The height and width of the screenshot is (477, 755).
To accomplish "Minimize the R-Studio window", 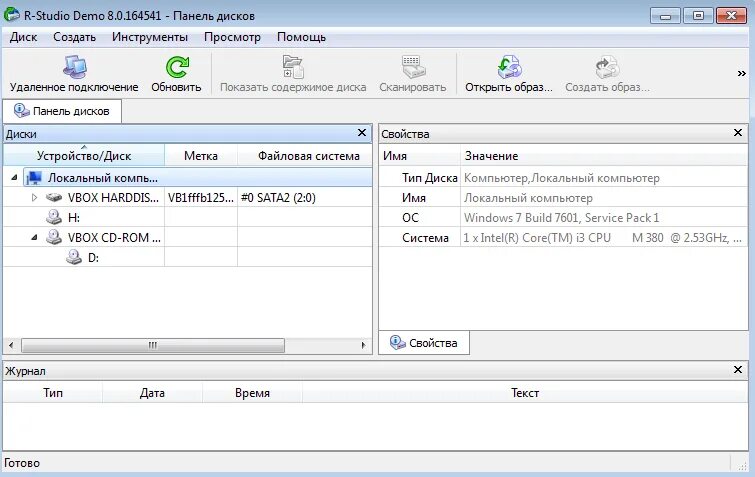I will pyautogui.click(x=665, y=16).
